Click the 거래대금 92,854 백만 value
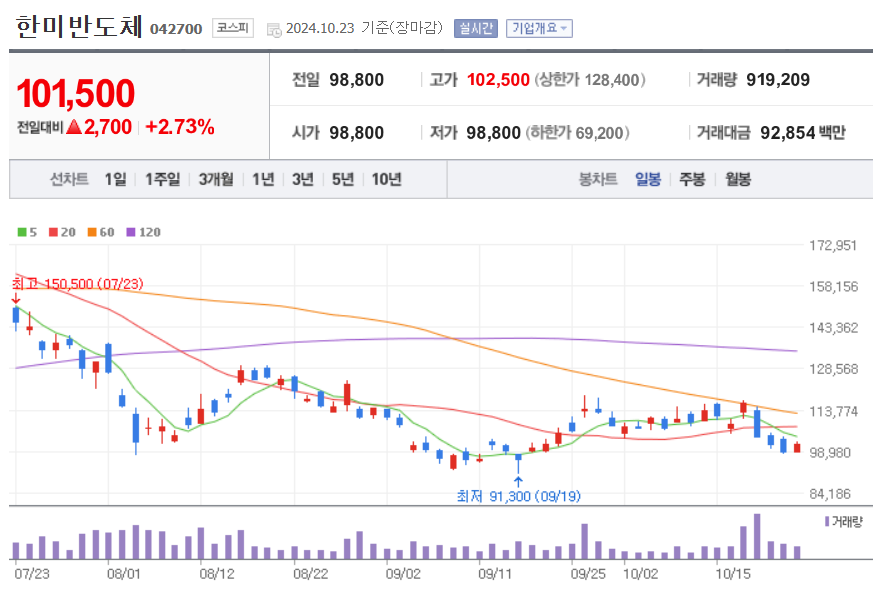The height and width of the screenshot is (602, 873). point(802,133)
